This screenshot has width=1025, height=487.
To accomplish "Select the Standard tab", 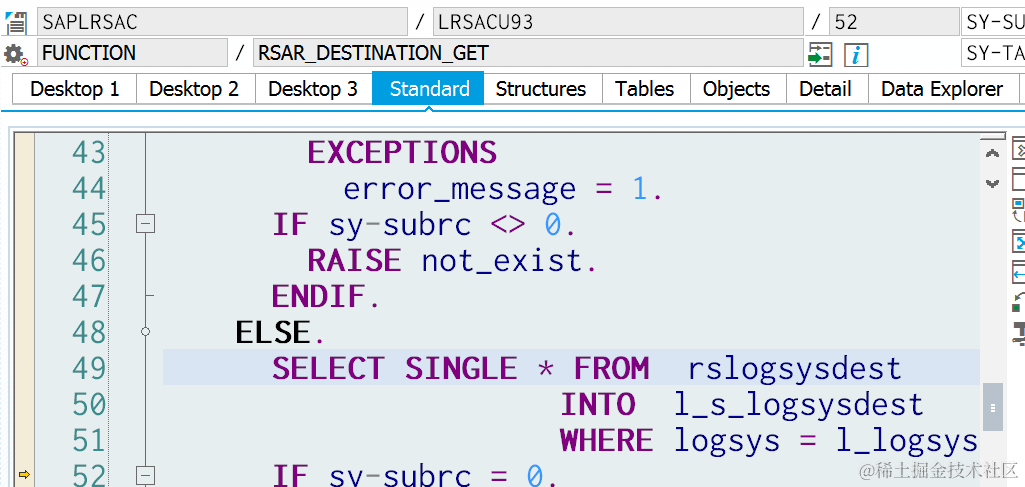I will coord(429,89).
